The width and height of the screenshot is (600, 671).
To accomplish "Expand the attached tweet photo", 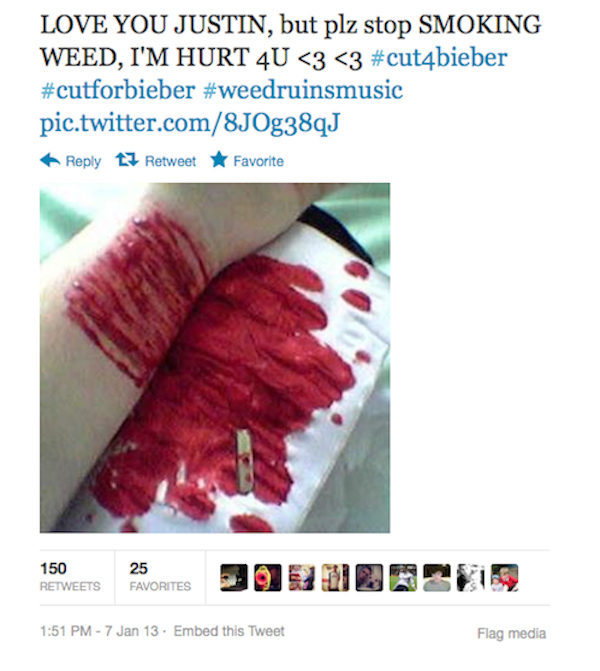I will tap(215, 358).
